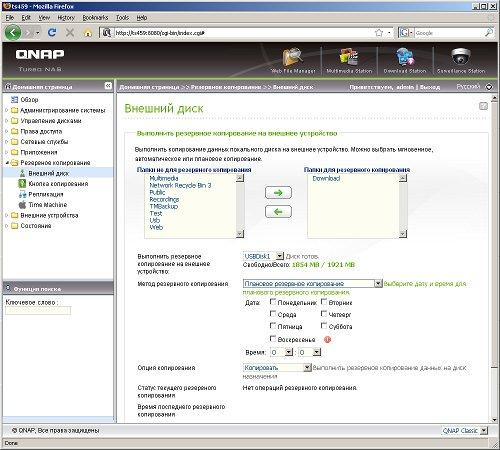Viewport: 500px width, 450px height.
Task: Click the Выход logout link
Action: click(x=430, y=87)
